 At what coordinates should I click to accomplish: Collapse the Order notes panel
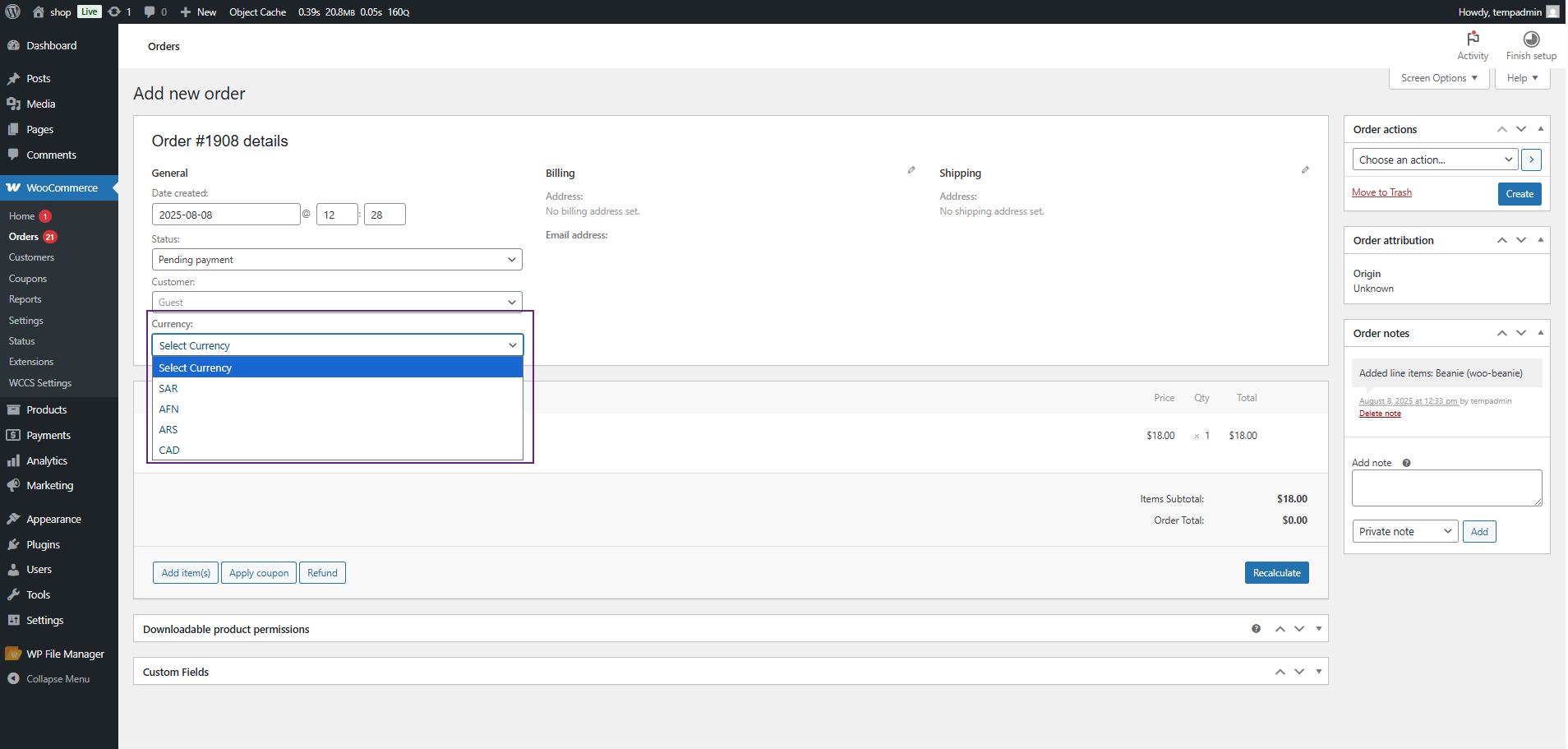(1539, 332)
